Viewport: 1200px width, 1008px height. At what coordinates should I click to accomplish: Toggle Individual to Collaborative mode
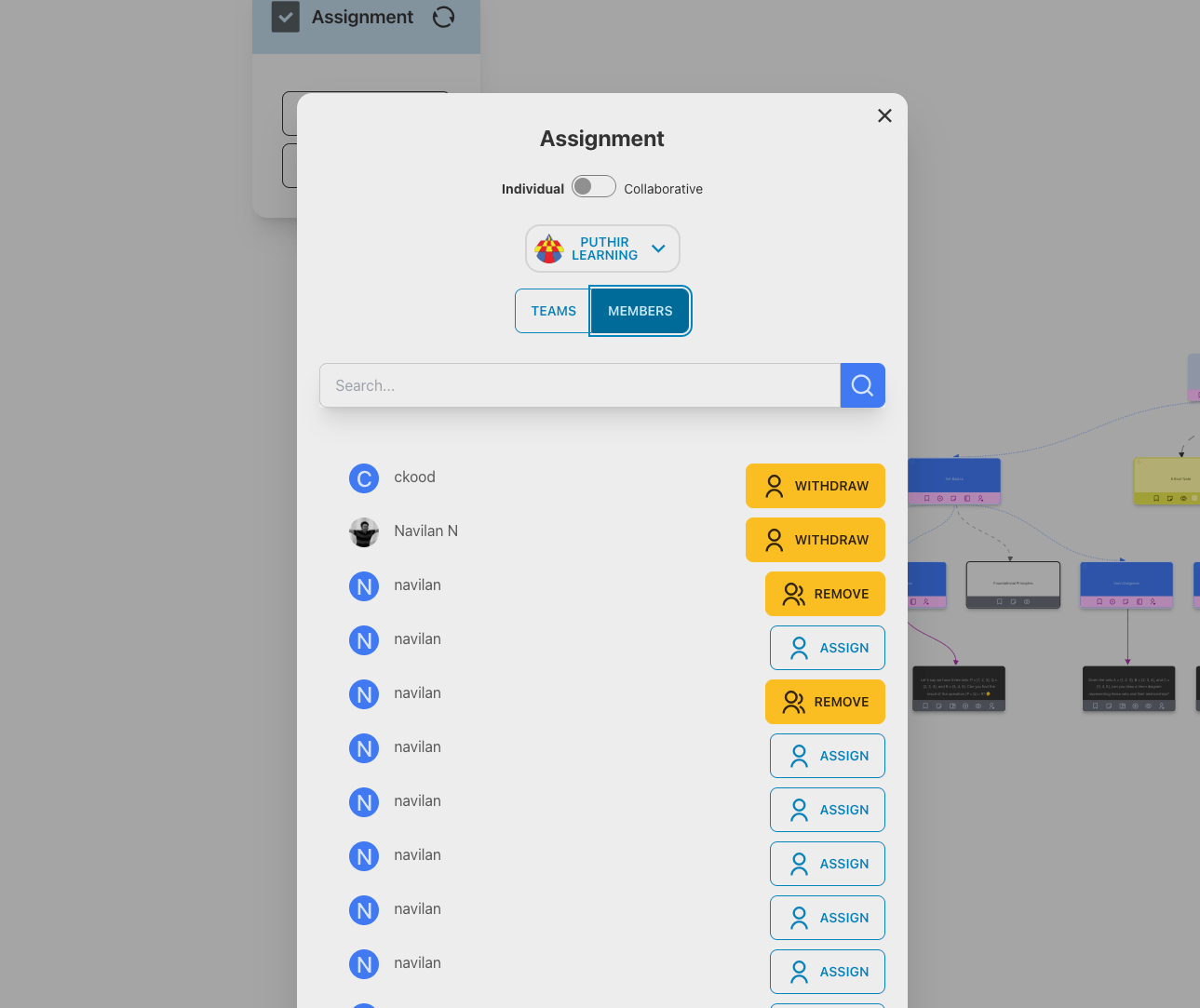pos(593,187)
